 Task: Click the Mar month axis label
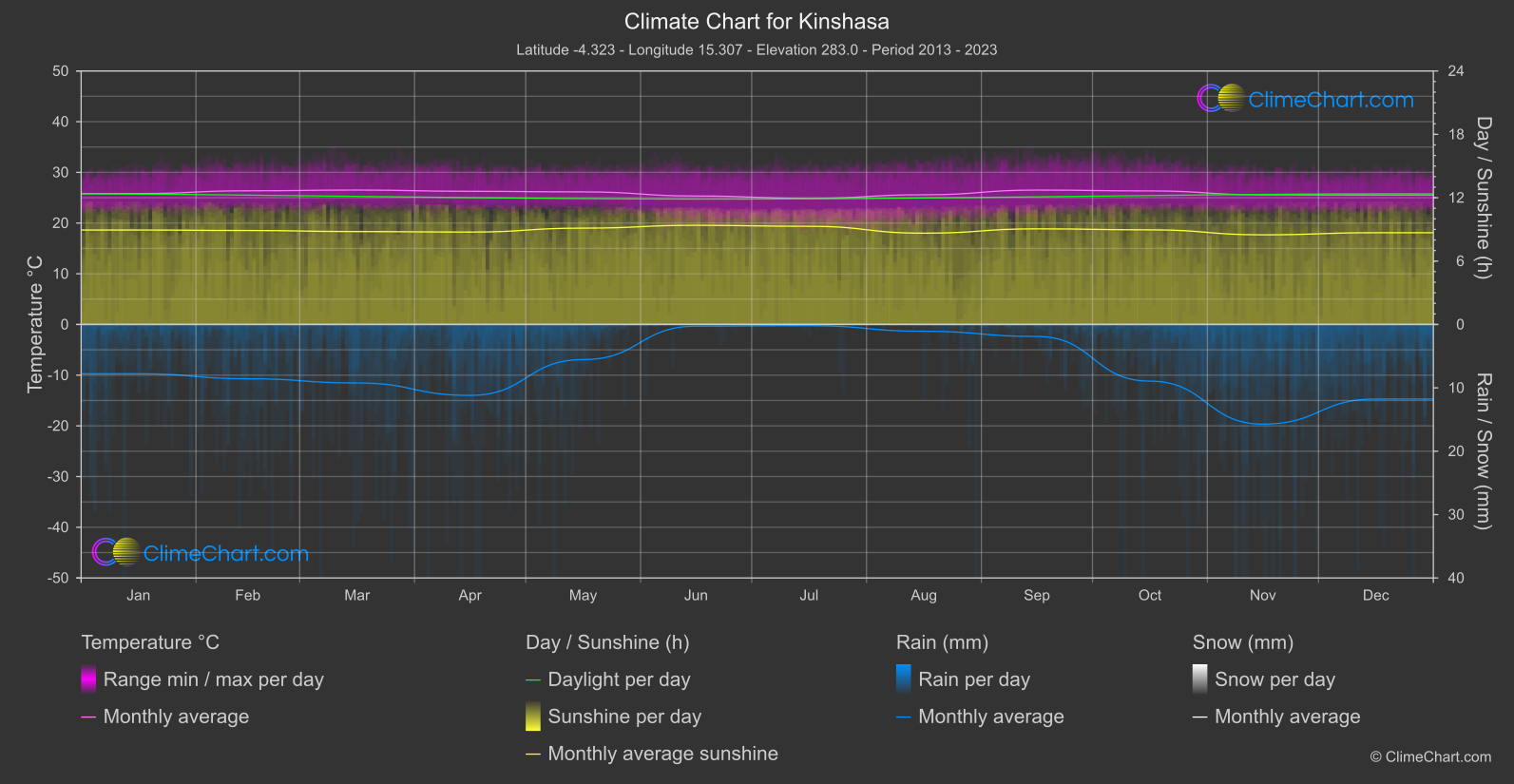pos(357,595)
